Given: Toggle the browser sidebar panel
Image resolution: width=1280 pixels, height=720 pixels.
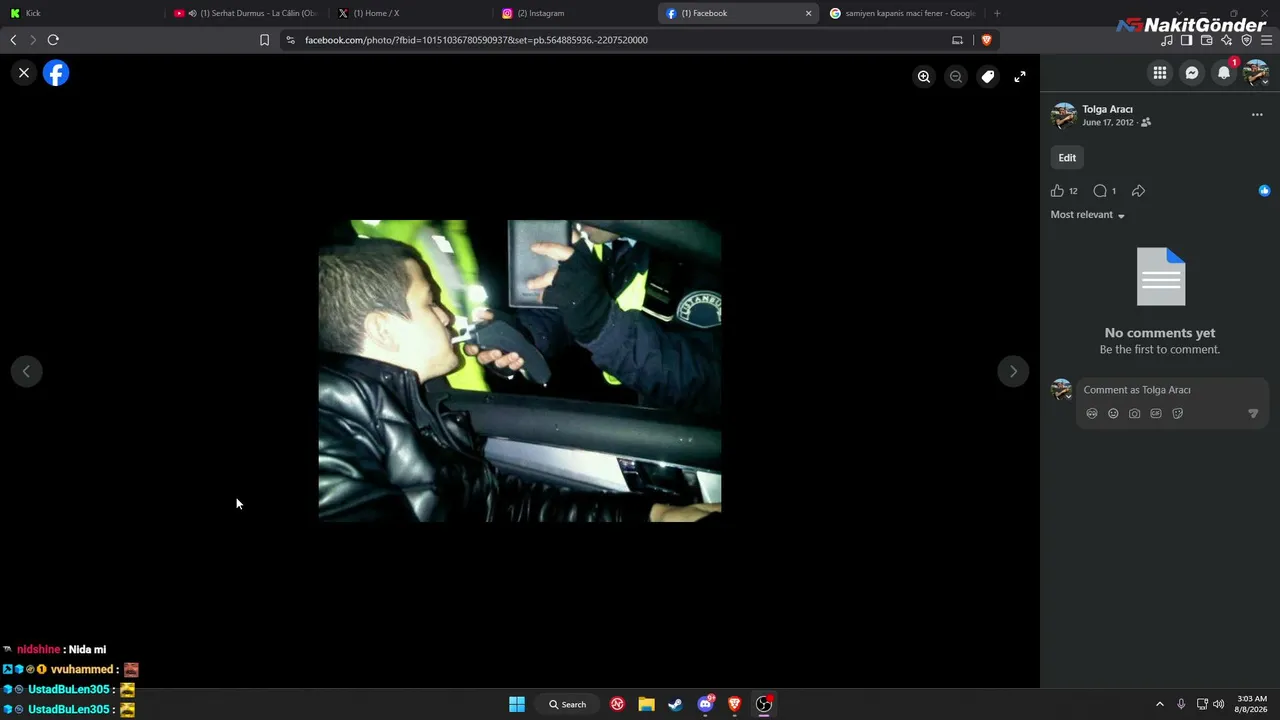Looking at the screenshot, I should pyautogui.click(x=1186, y=40).
